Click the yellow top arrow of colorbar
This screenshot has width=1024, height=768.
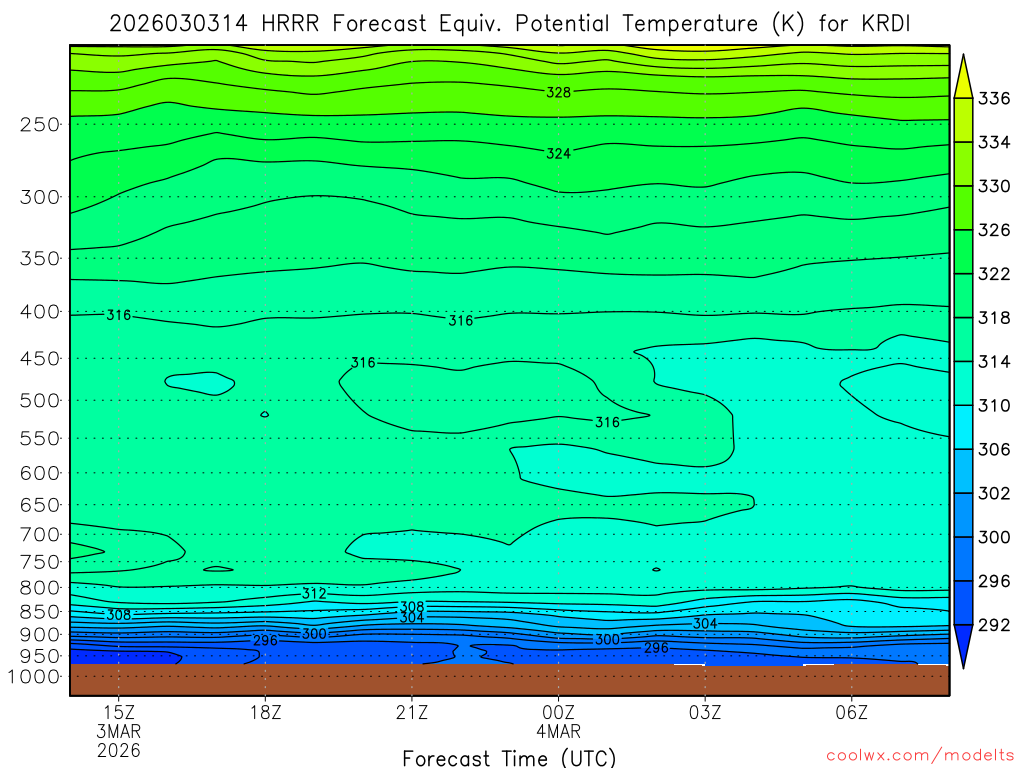click(x=963, y=77)
